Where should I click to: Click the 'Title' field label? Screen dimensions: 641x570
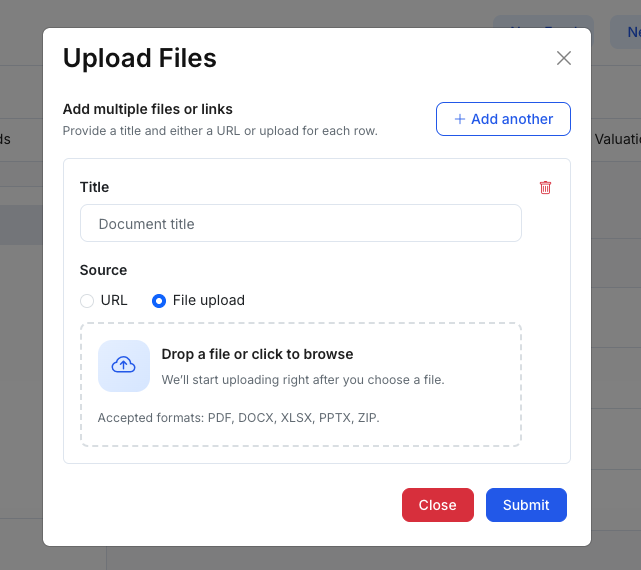[x=94, y=187]
